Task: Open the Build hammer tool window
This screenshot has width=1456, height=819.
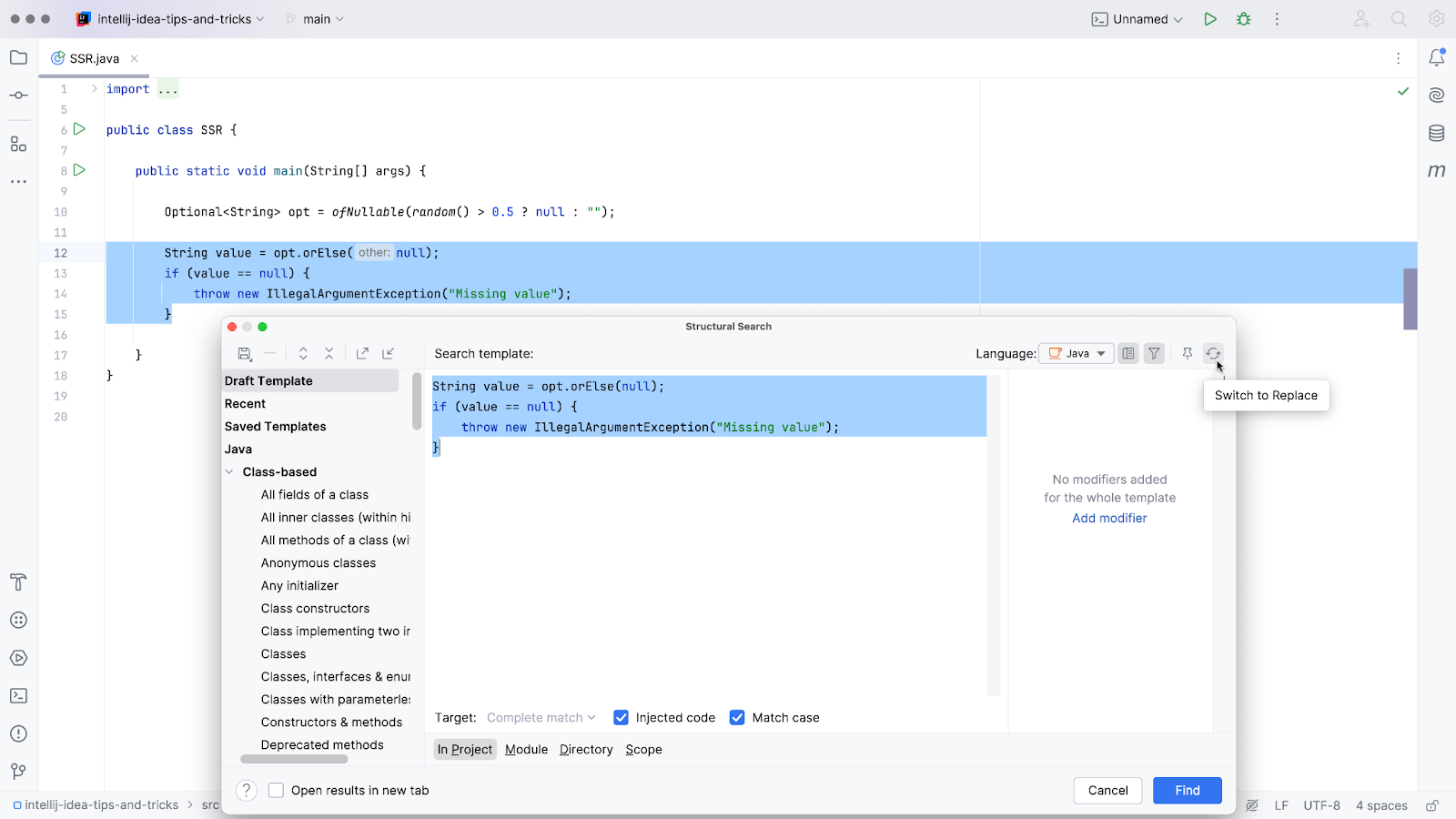Action: 18,582
